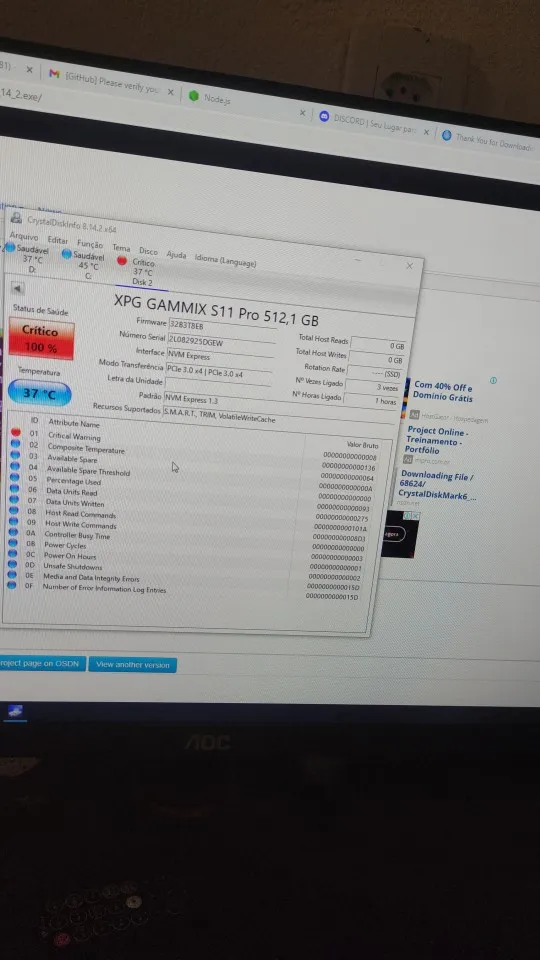Click the blue dot beside Power Cycles
The height and width of the screenshot is (960, 540).
tap(13, 542)
